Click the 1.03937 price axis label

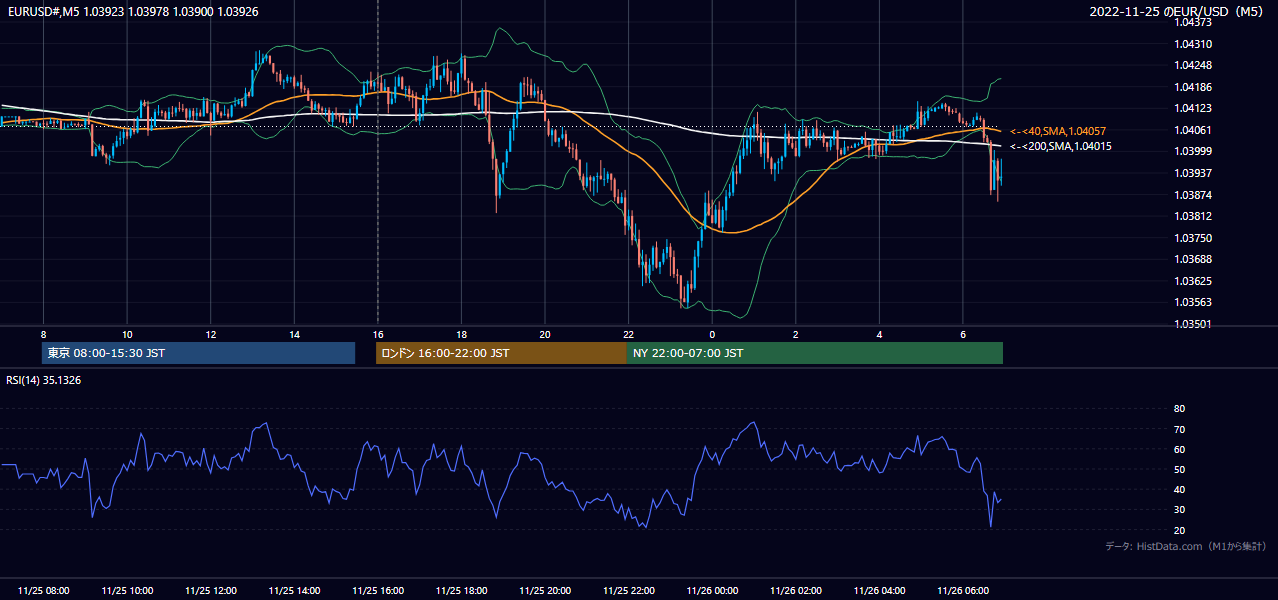1192,173
